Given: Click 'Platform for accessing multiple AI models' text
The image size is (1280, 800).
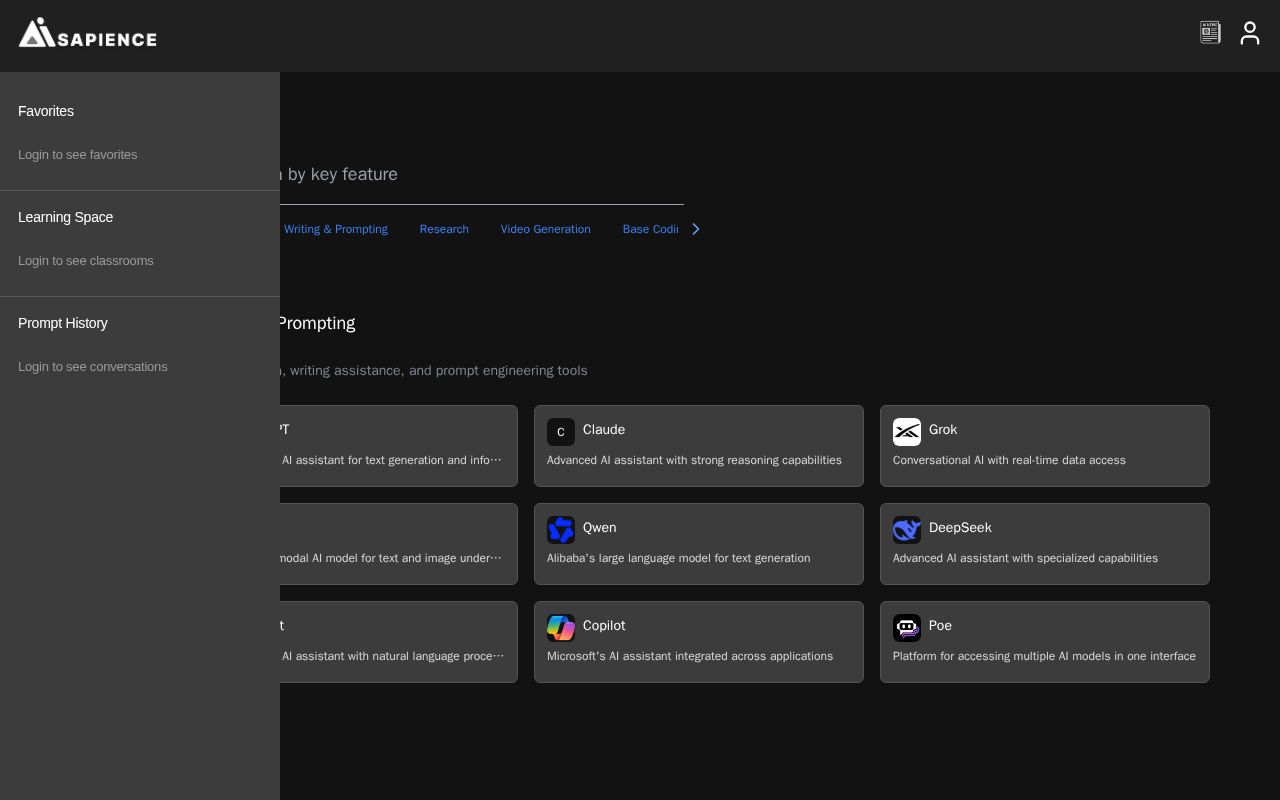Looking at the screenshot, I should (1044, 656).
